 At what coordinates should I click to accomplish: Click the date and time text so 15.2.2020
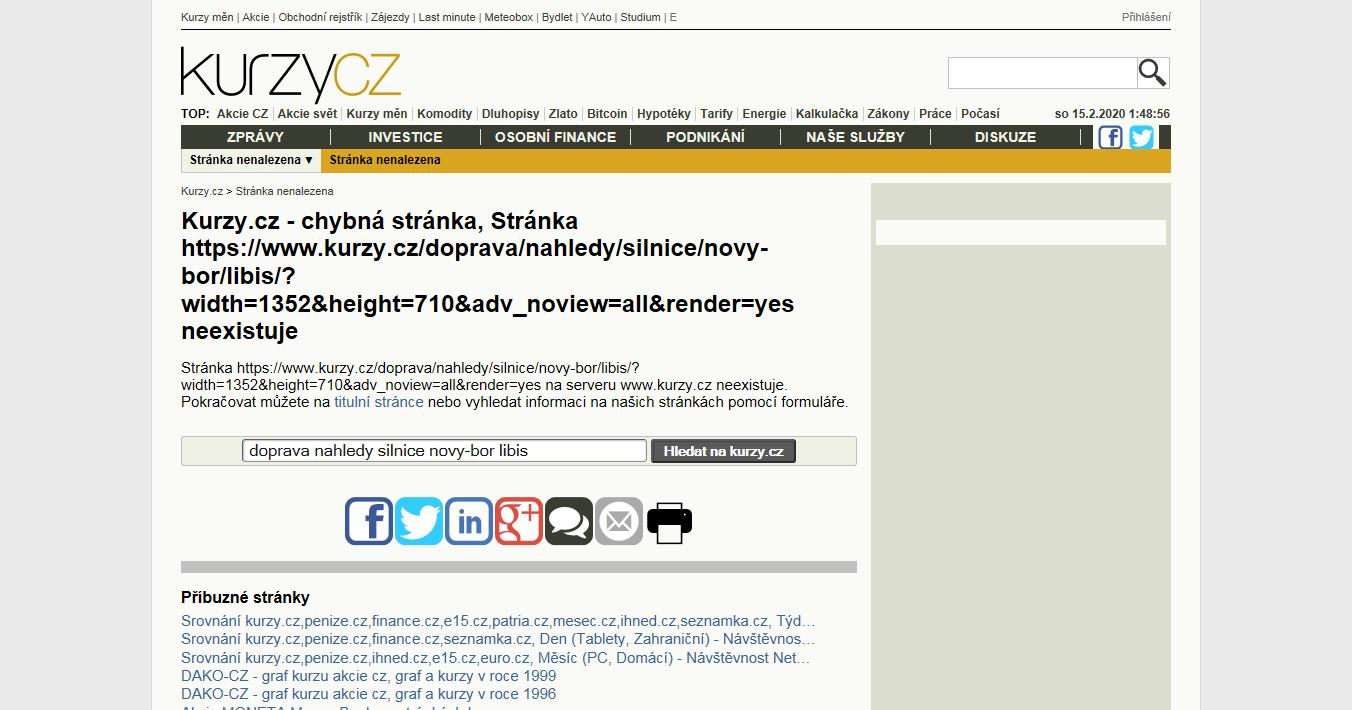(x=1112, y=114)
